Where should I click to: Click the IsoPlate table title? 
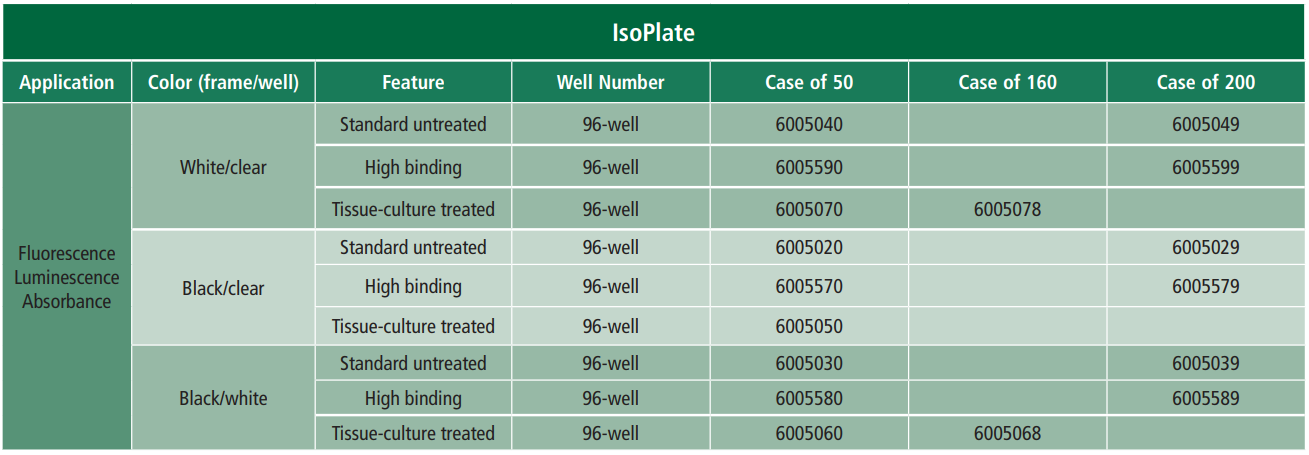[653, 33]
